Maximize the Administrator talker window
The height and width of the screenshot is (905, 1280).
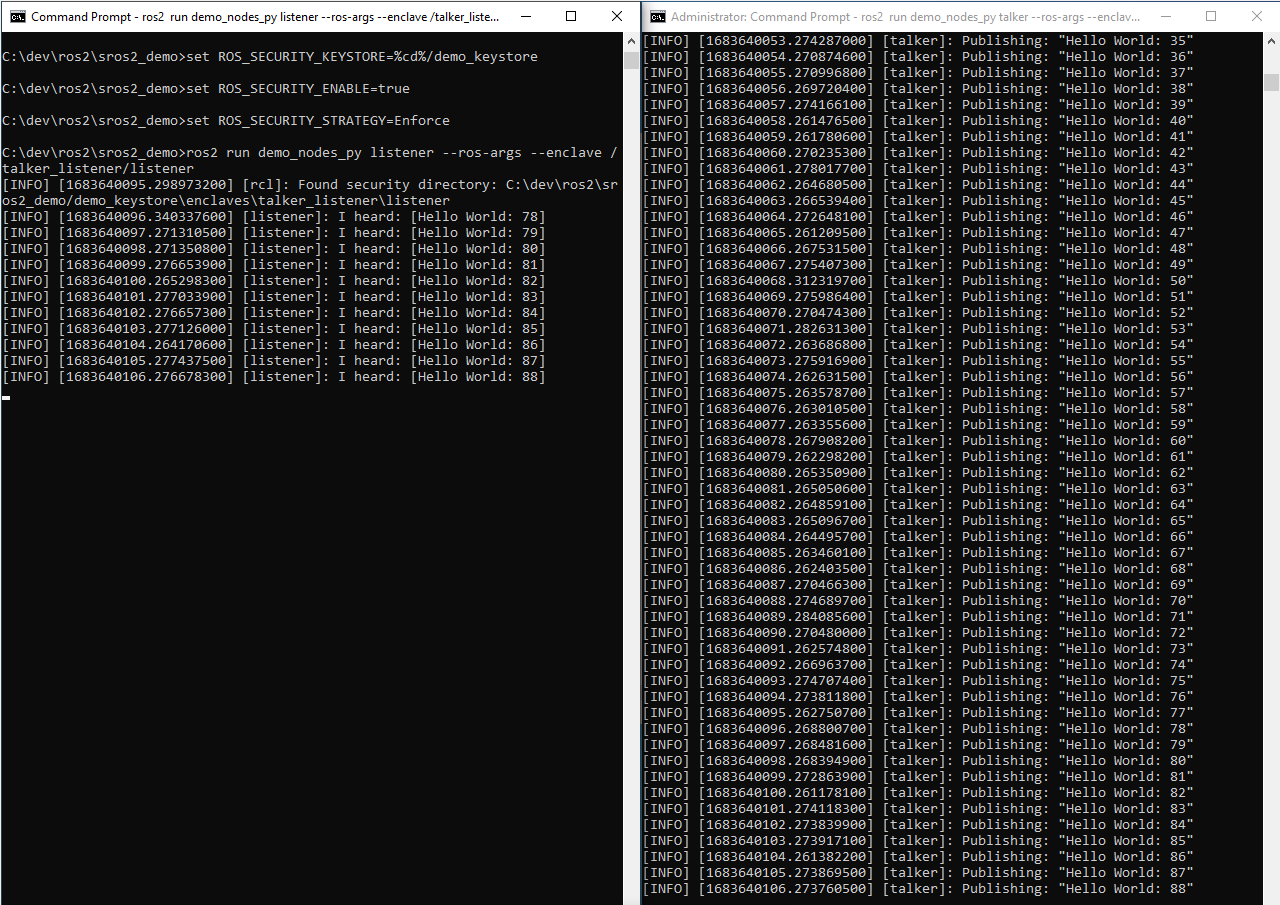(x=1211, y=16)
